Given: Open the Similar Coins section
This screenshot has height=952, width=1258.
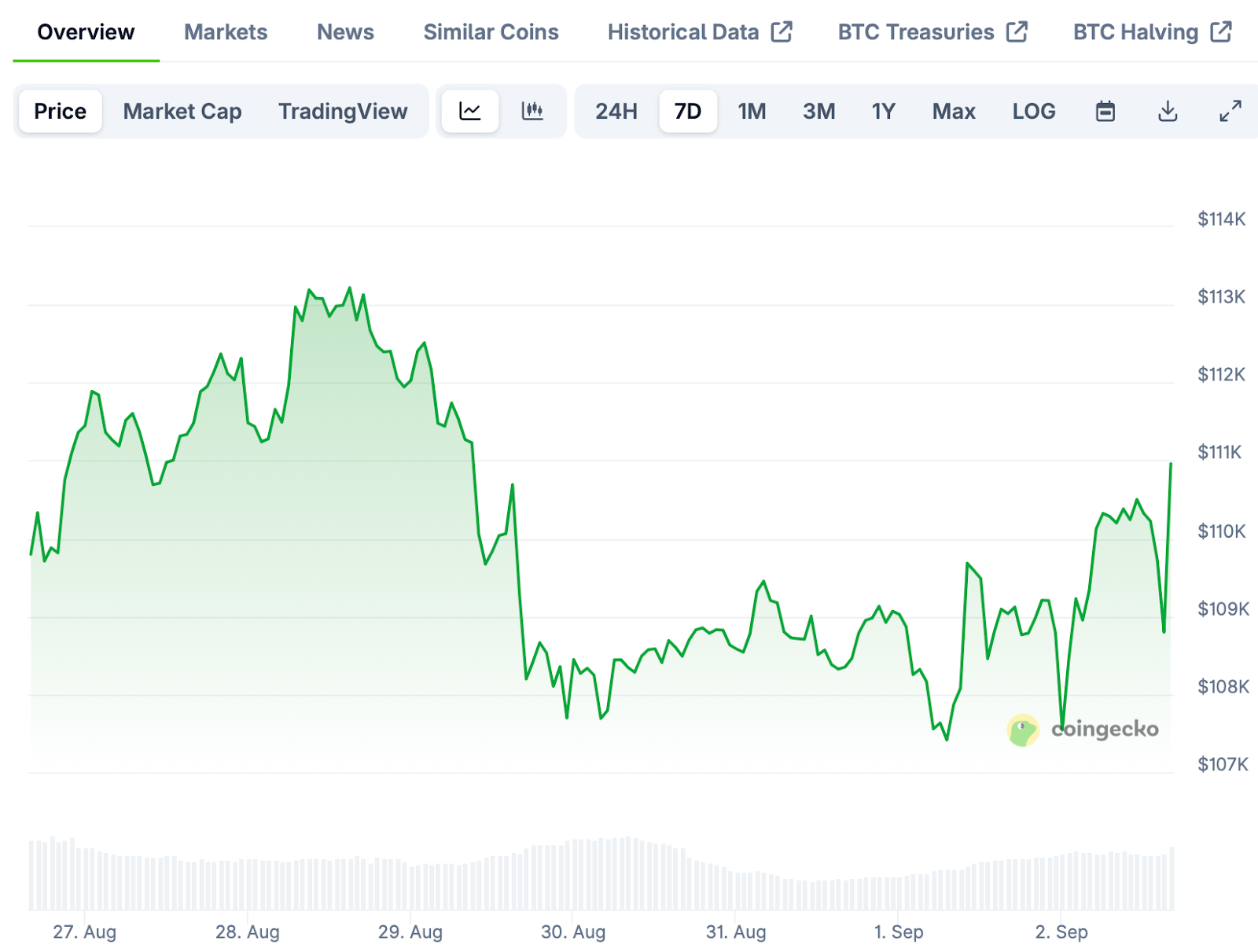Looking at the screenshot, I should 491,31.
